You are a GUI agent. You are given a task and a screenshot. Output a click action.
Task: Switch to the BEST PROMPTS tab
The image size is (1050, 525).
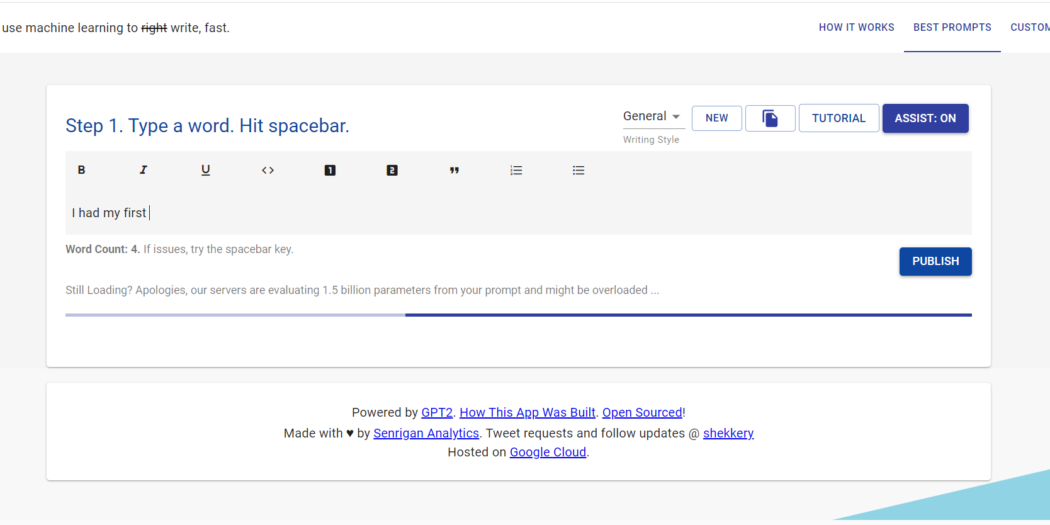tap(952, 27)
